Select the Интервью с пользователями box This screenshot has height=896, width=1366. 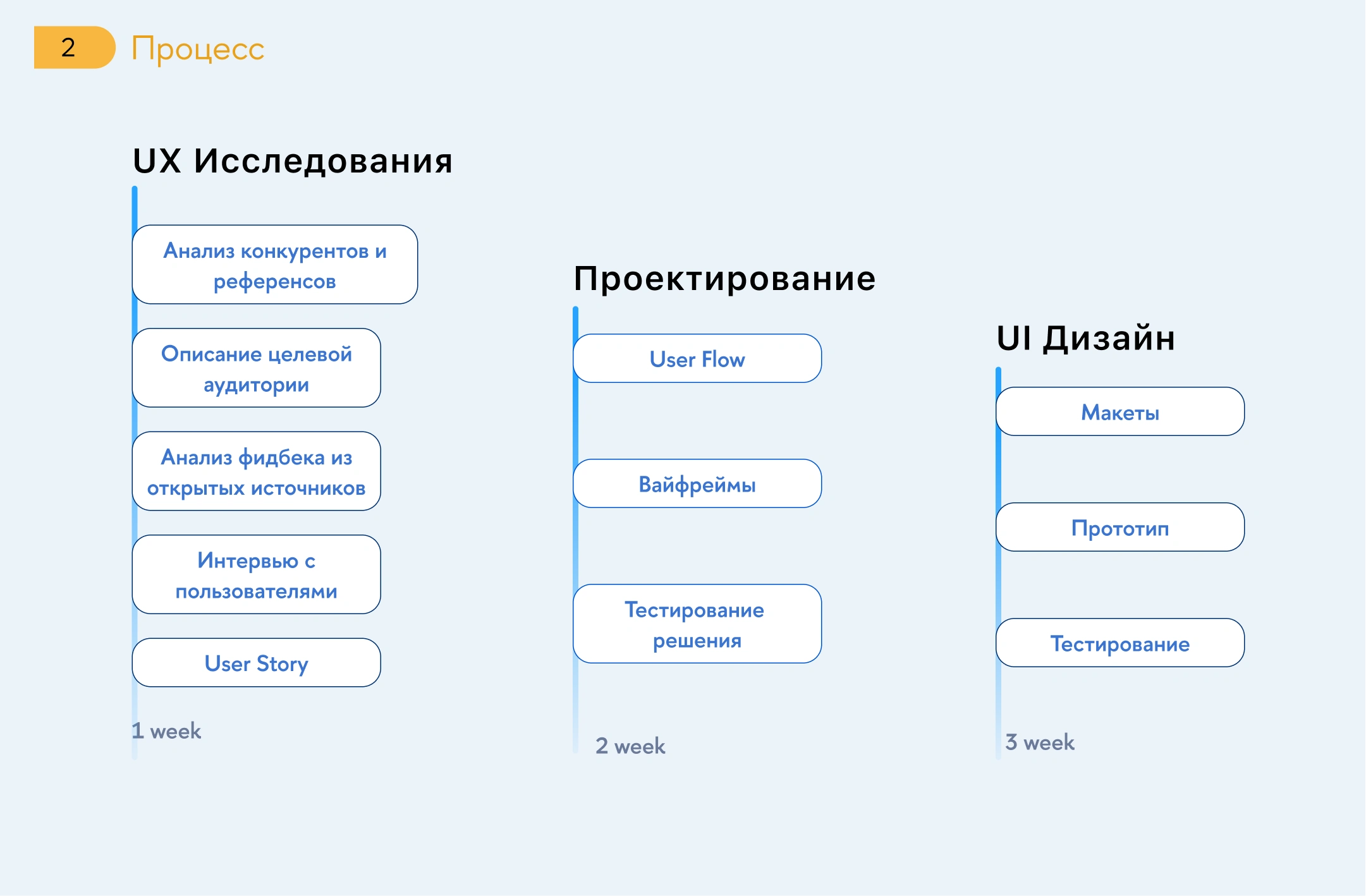point(257,574)
